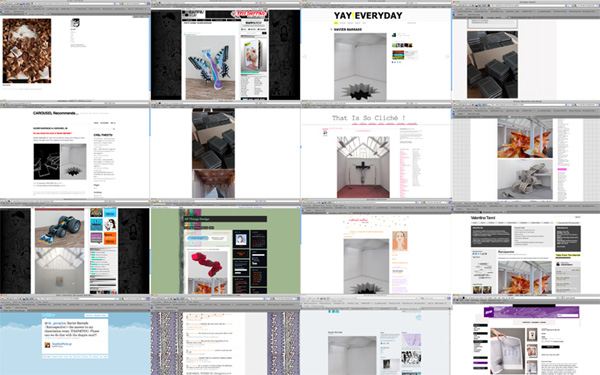The image size is (600, 375).
Task: Click the purple banner header
Action: (531, 312)
